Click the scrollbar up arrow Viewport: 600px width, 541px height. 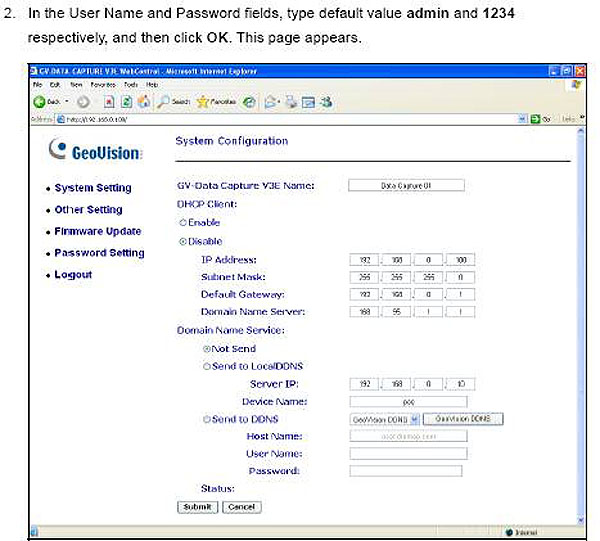pos(580,131)
